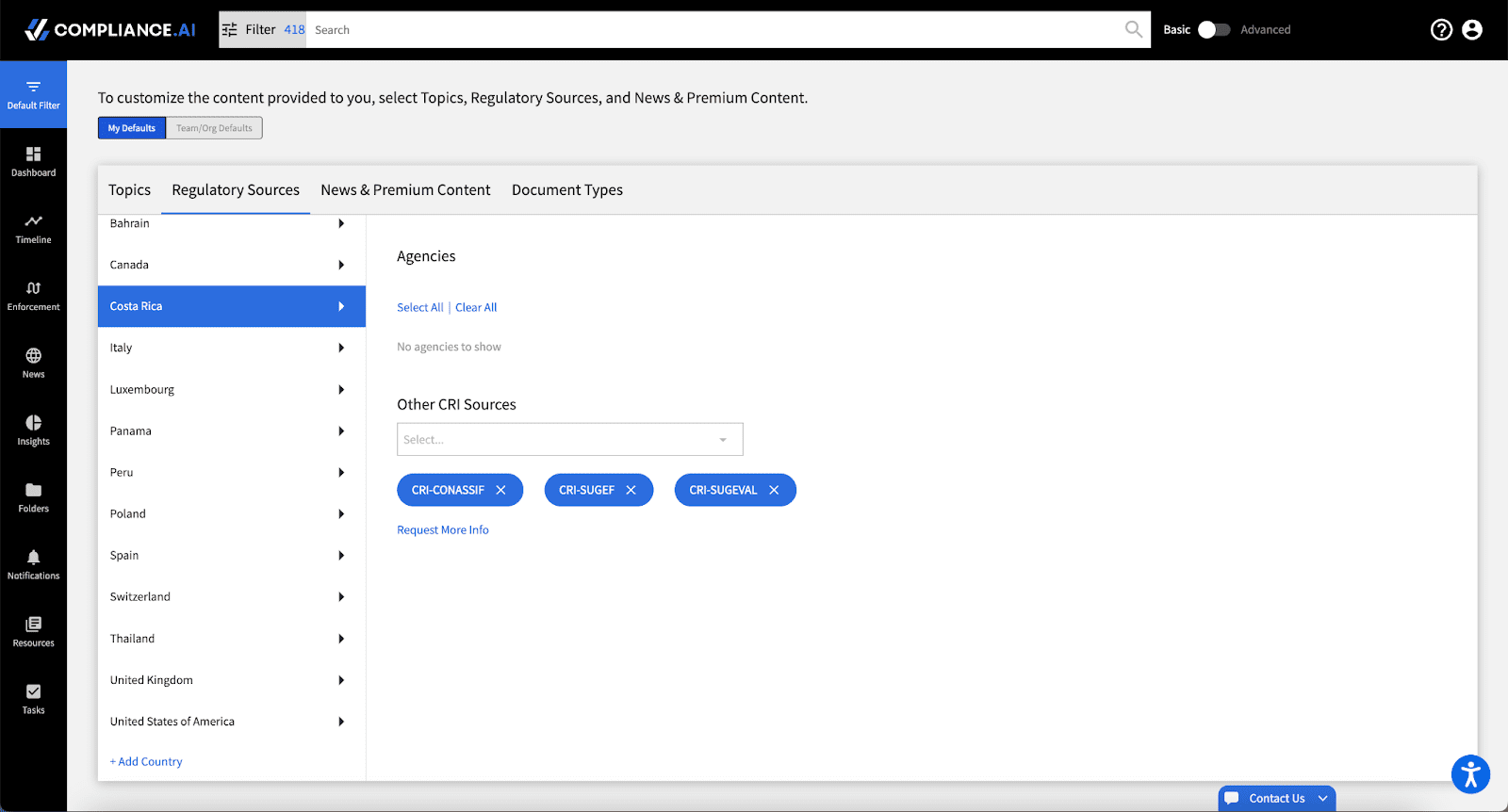Viewport: 1508px width, 812px height.
Task: Click the search magnifier icon
Action: point(1134,29)
